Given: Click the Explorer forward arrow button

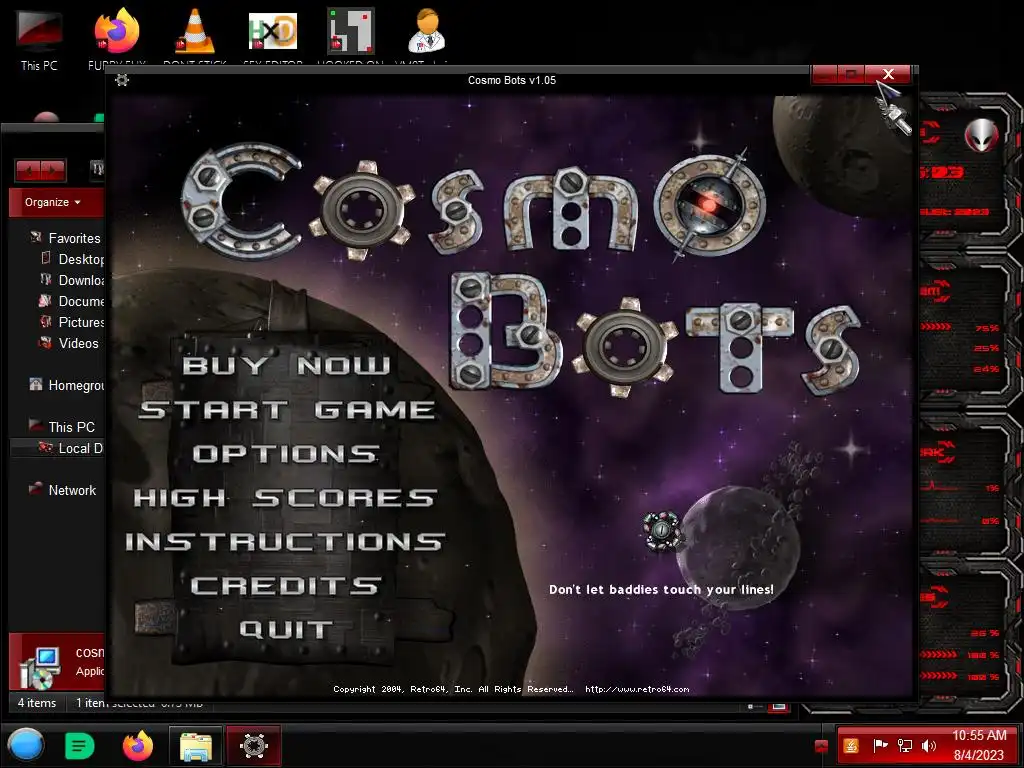Looking at the screenshot, I should (53, 170).
